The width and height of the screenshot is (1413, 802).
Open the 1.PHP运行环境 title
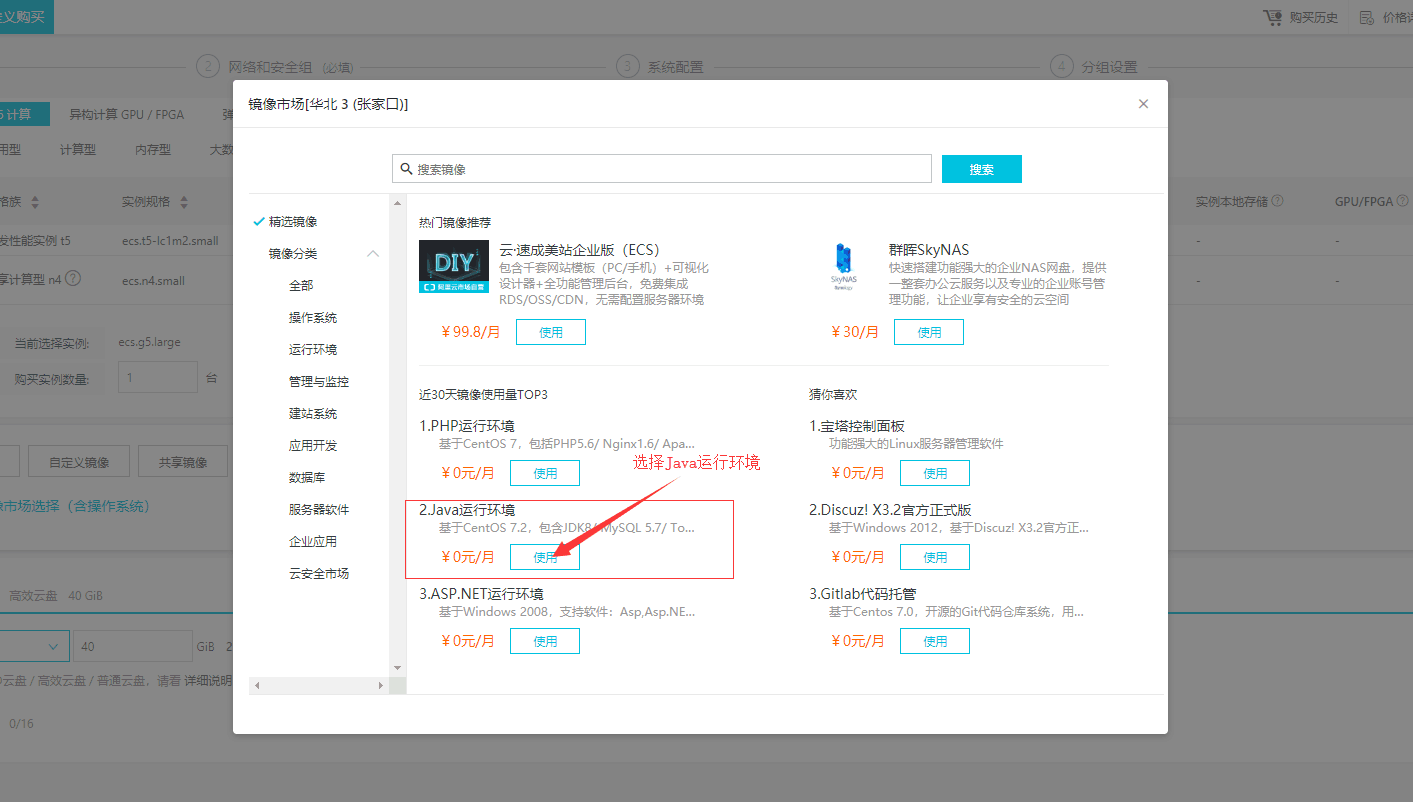pyautogui.click(x=467, y=426)
